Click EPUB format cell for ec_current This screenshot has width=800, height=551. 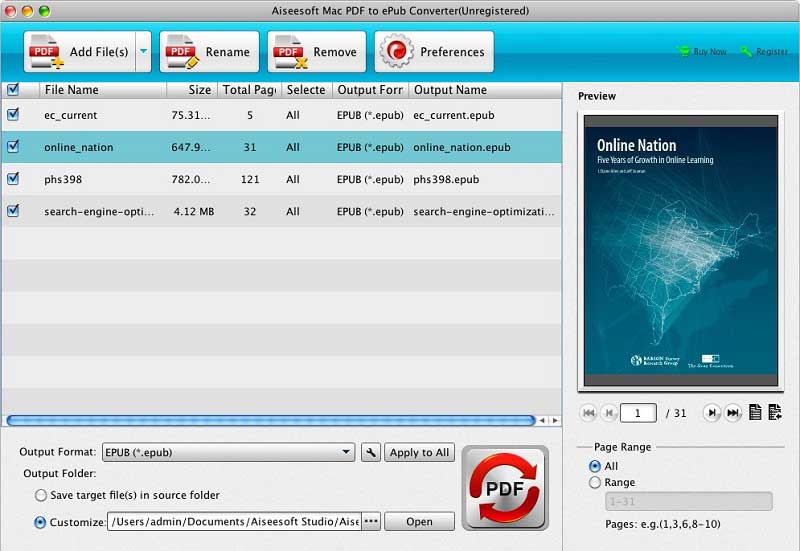tap(370, 115)
